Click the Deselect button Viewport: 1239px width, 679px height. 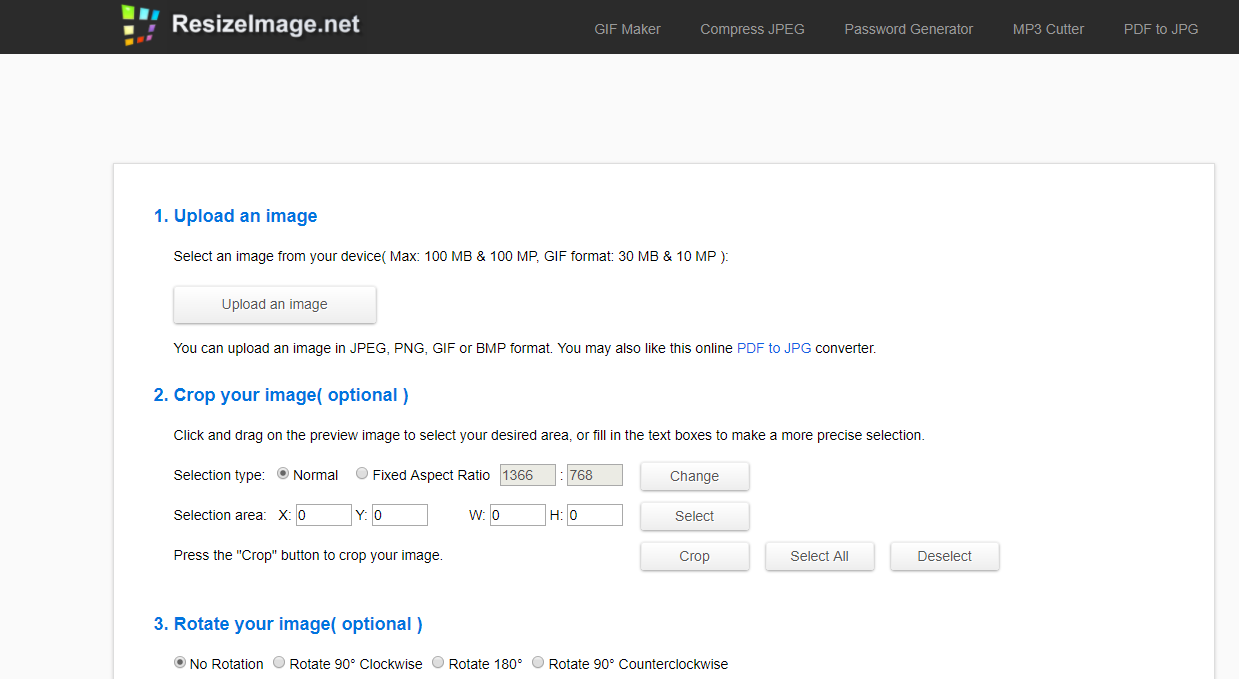[944, 556]
